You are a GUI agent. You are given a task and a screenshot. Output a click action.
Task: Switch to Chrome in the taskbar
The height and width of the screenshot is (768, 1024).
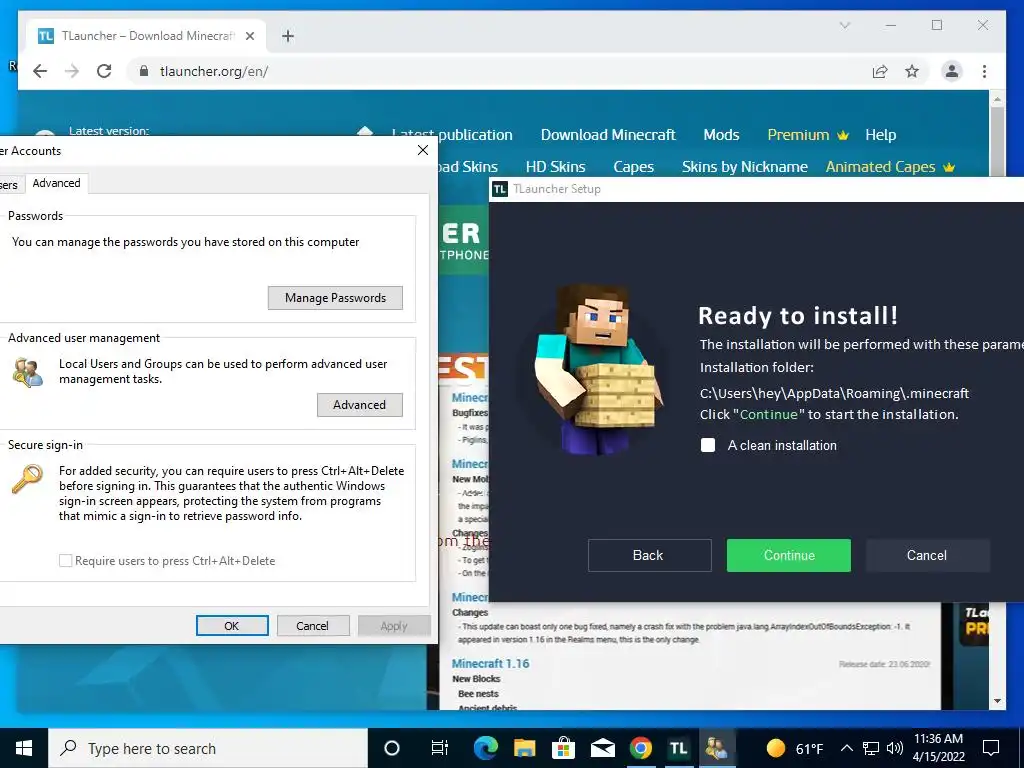click(x=641, y=748)
